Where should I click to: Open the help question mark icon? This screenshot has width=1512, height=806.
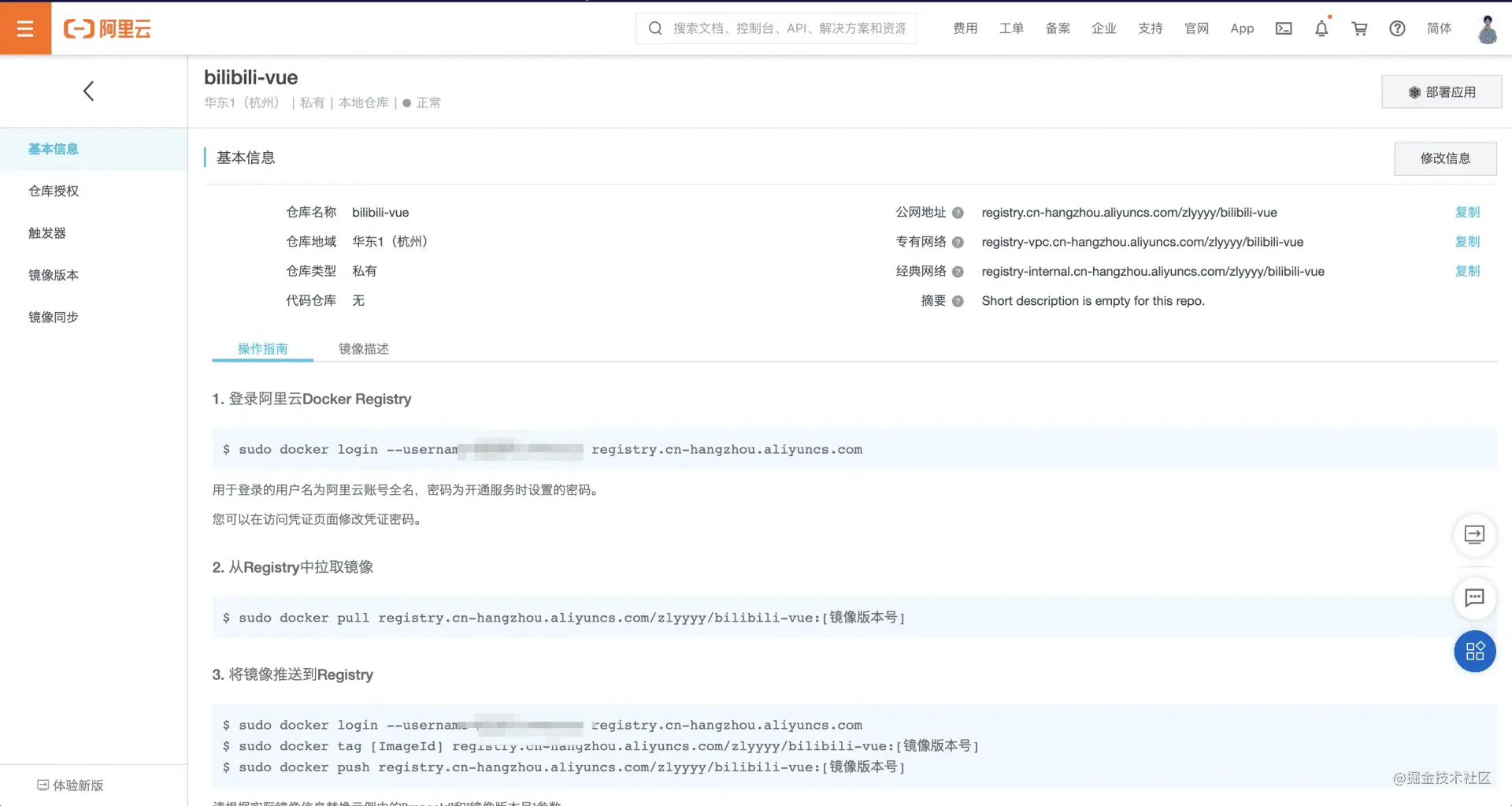pos(1397,28)
